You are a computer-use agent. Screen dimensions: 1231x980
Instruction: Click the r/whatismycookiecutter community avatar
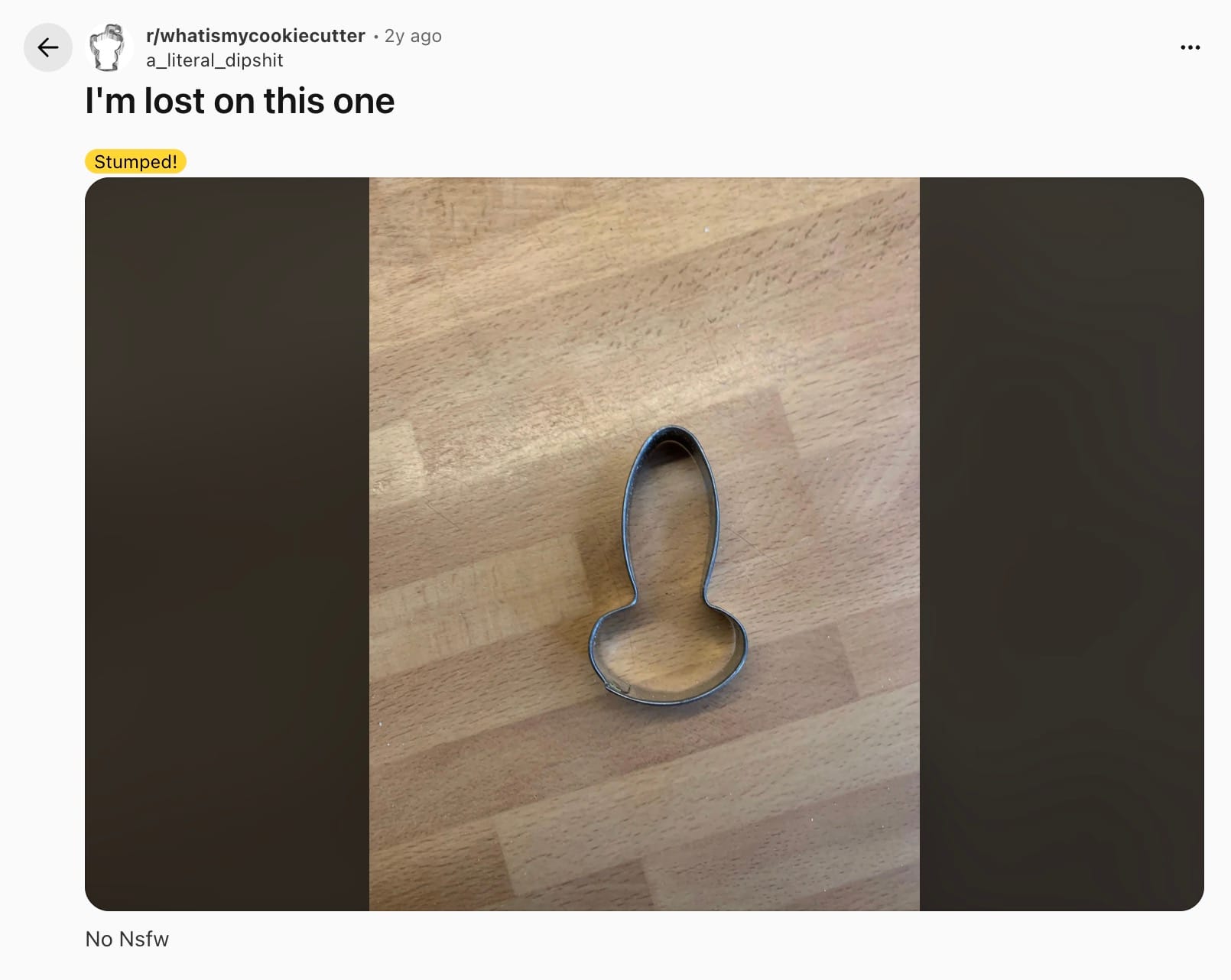pyautogui.click(x=108, y=47)
